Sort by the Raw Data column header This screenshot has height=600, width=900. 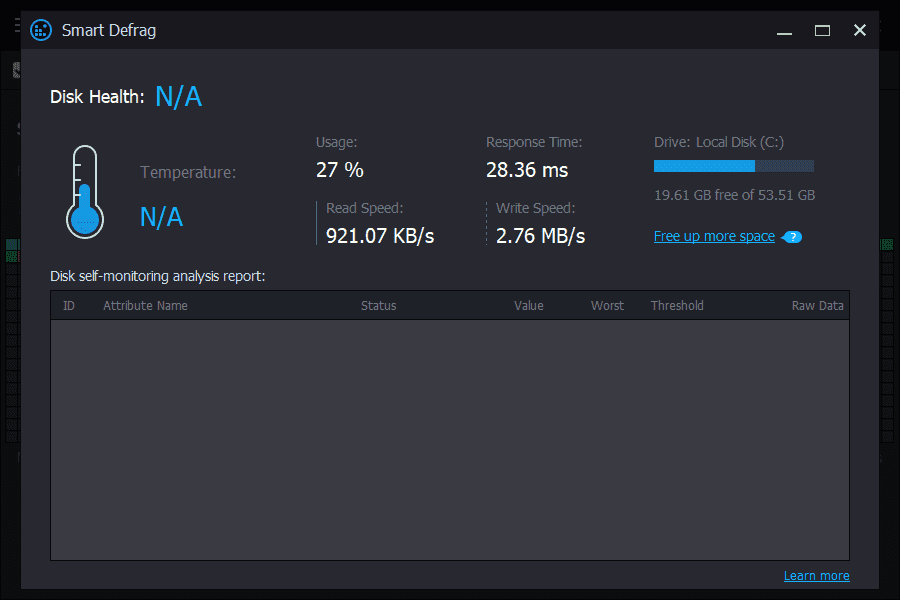click(x=817, y=305)
